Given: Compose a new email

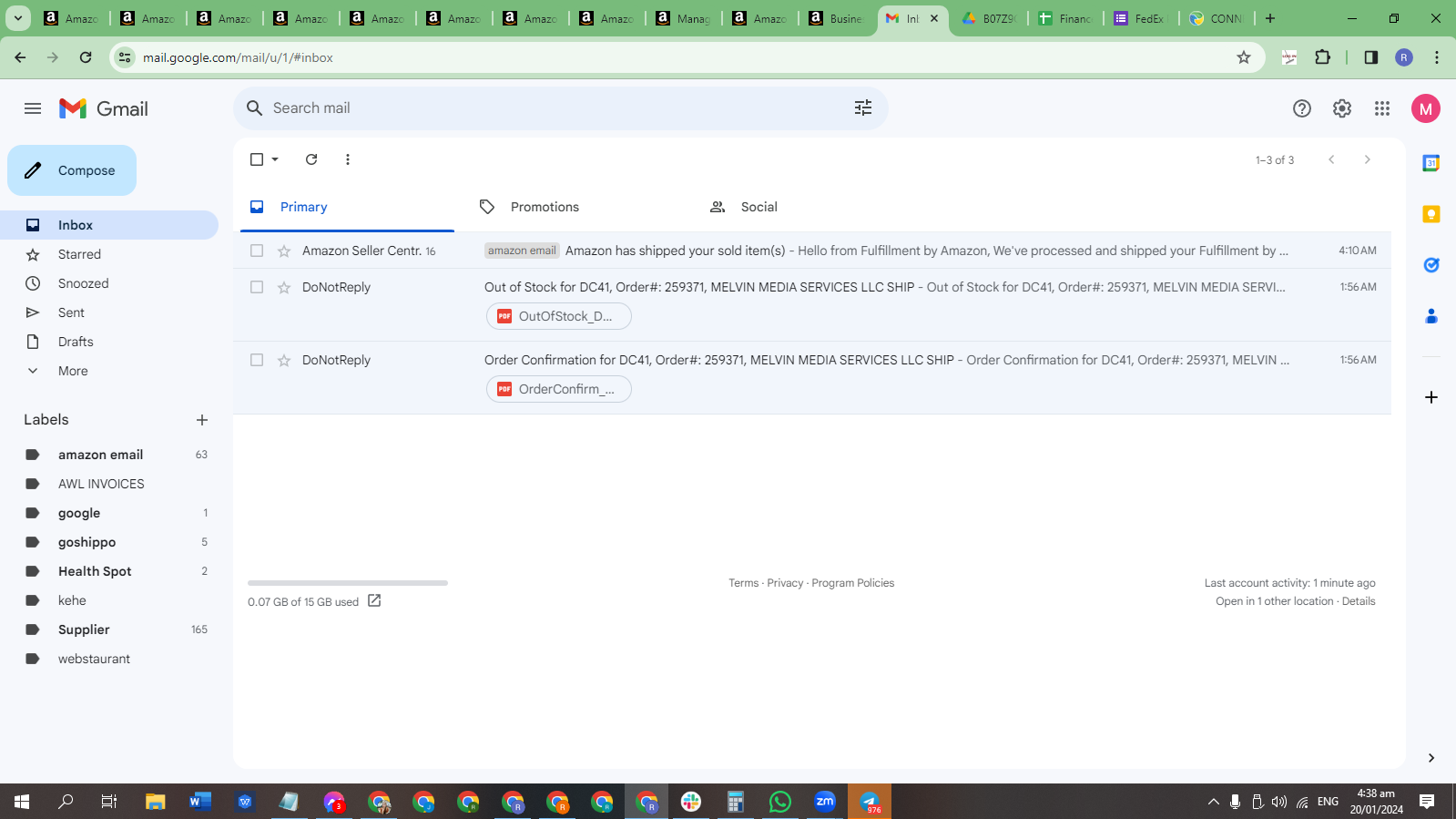Looking at the screenshot, I should tap(72, 170).
